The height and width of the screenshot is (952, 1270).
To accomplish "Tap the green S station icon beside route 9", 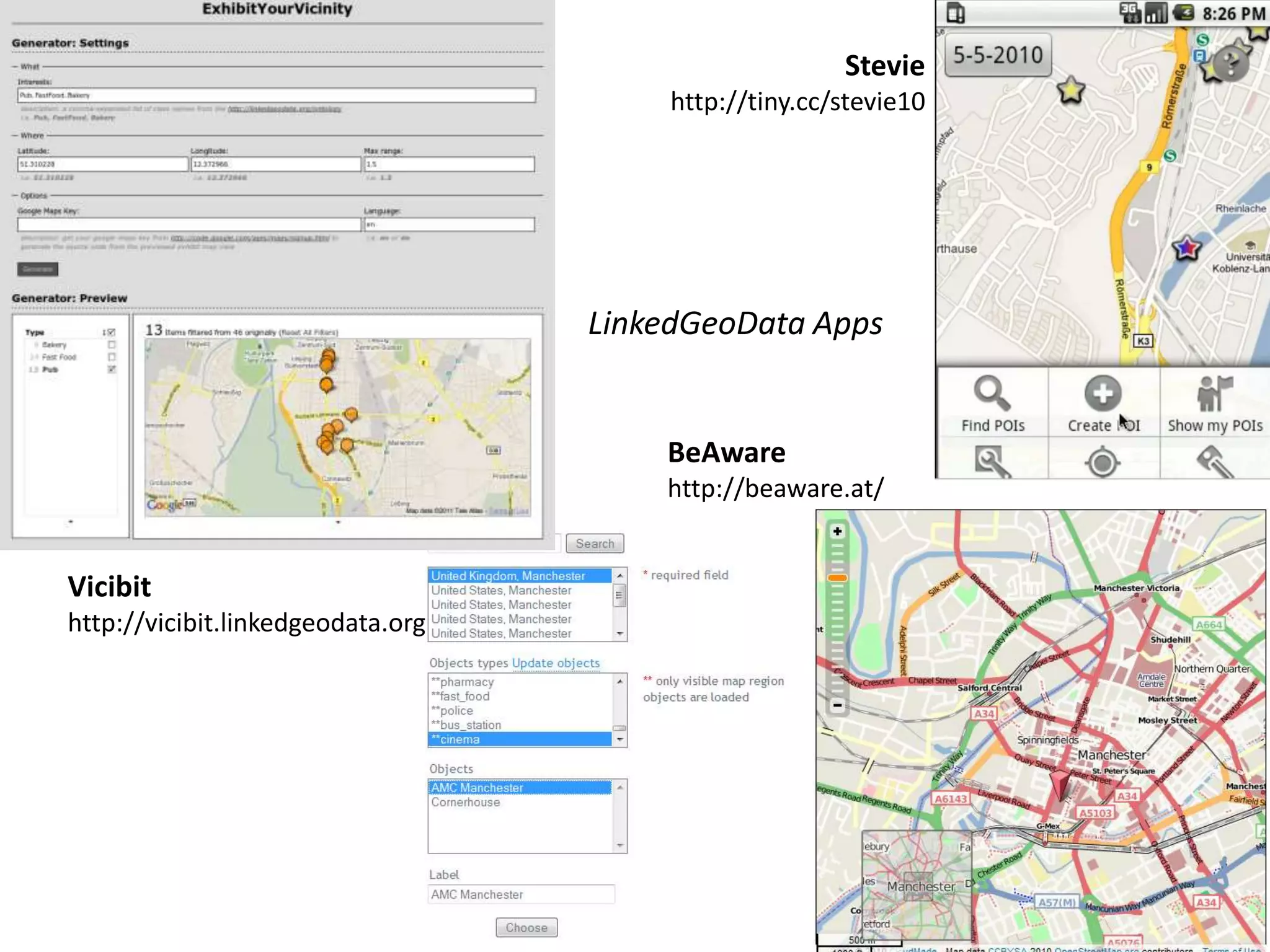I will tap(1170, 156).
